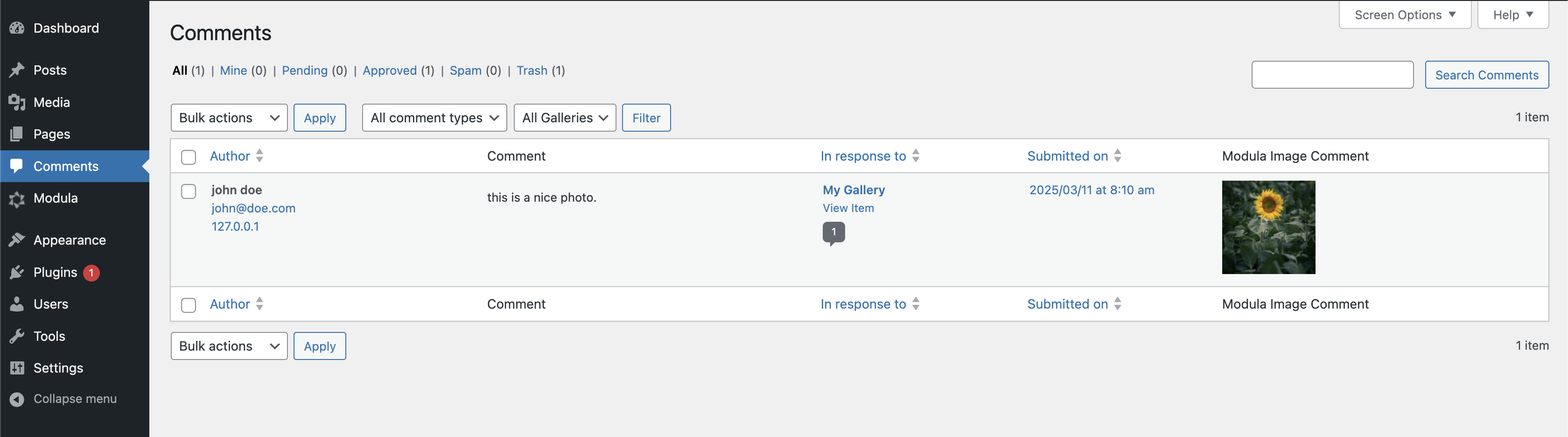Open the Appearance paintbrush icon

point(16,240)
